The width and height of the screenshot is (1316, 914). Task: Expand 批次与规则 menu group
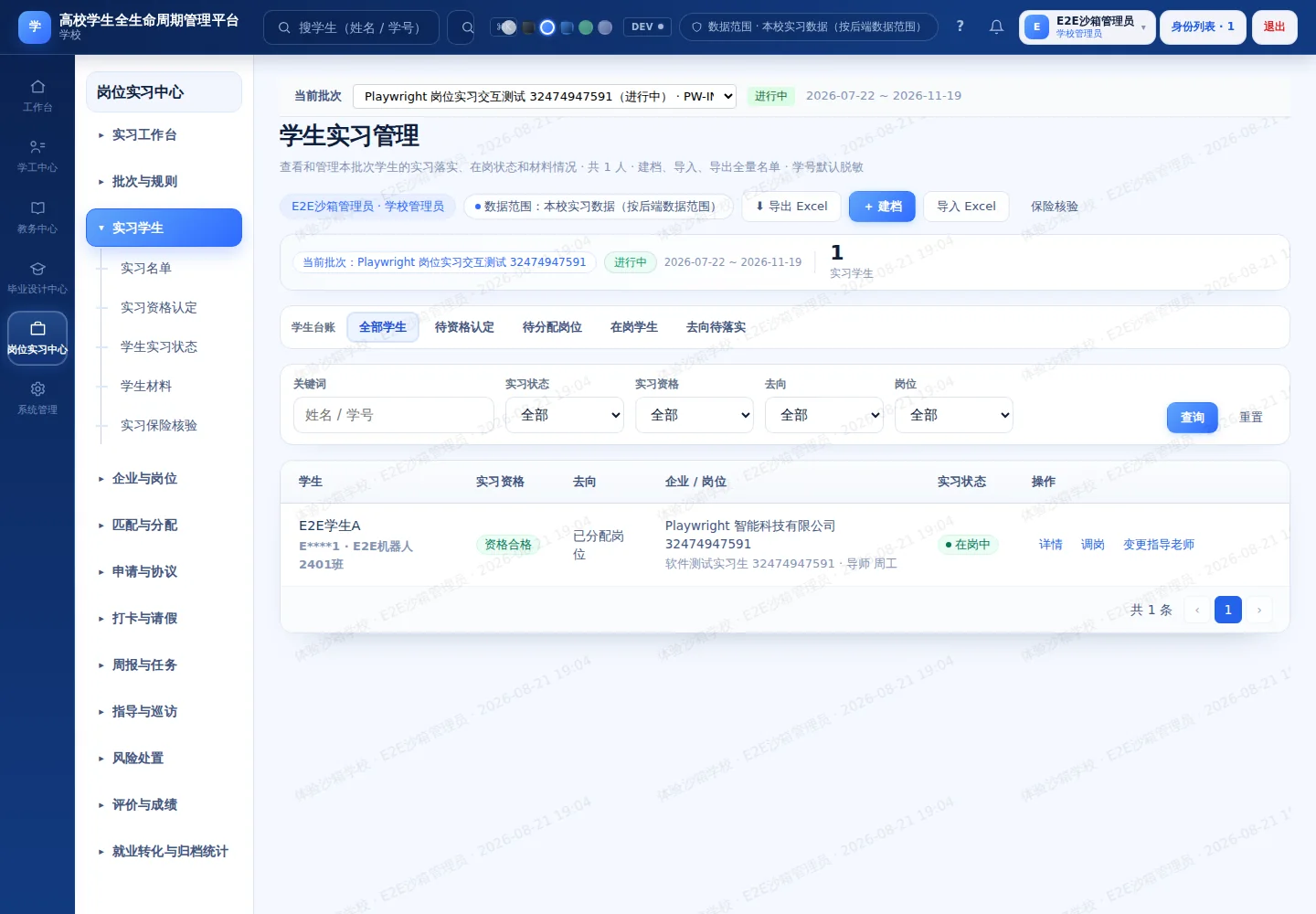tap(164, 182)
